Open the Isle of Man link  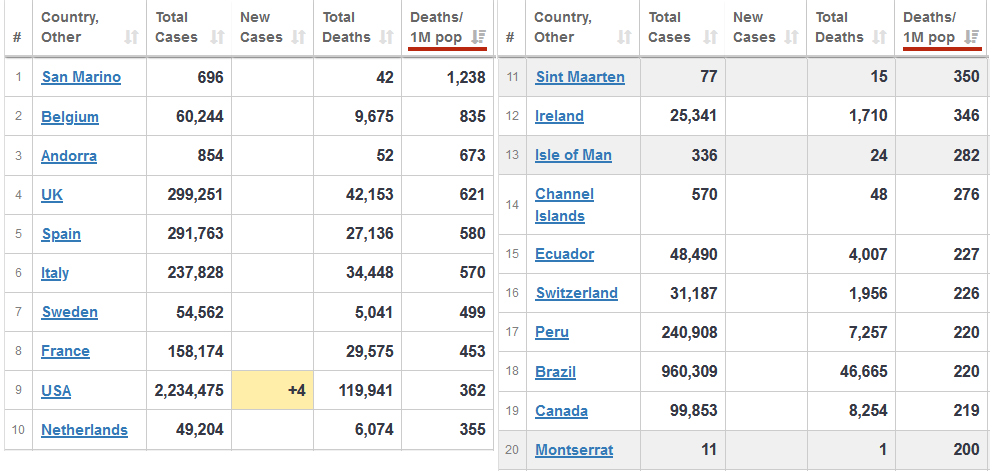tap(573, 155)
